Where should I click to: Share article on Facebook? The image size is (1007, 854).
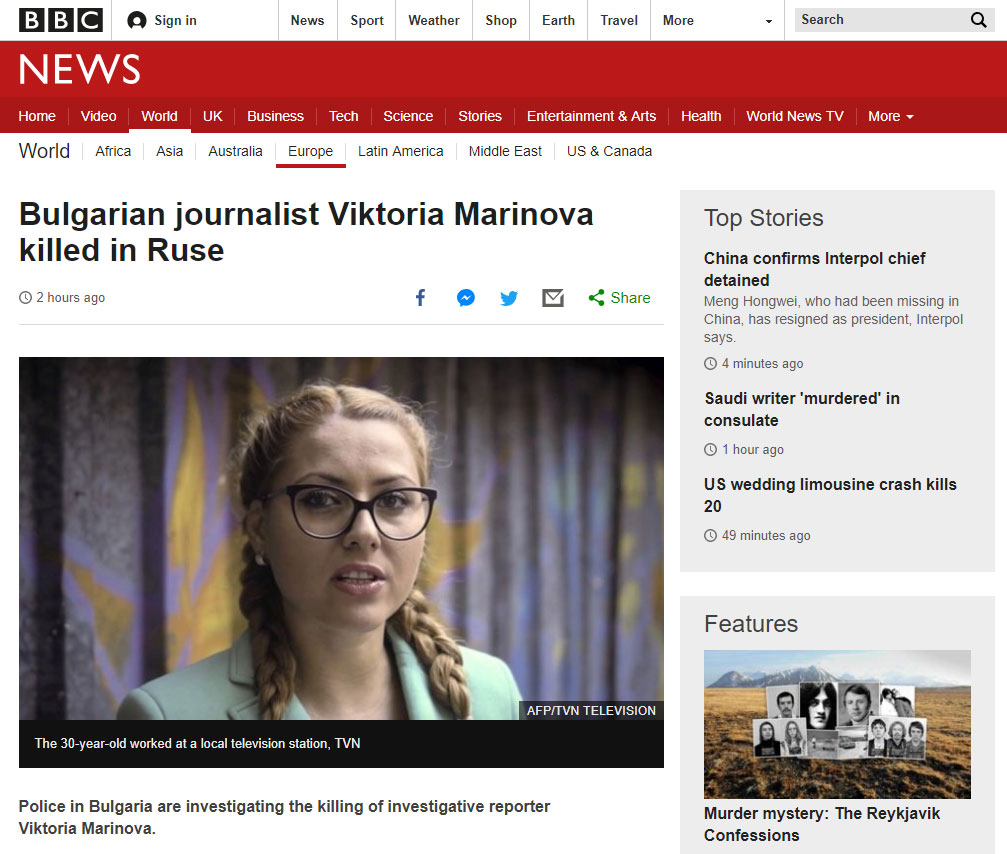tap(420, 298)
